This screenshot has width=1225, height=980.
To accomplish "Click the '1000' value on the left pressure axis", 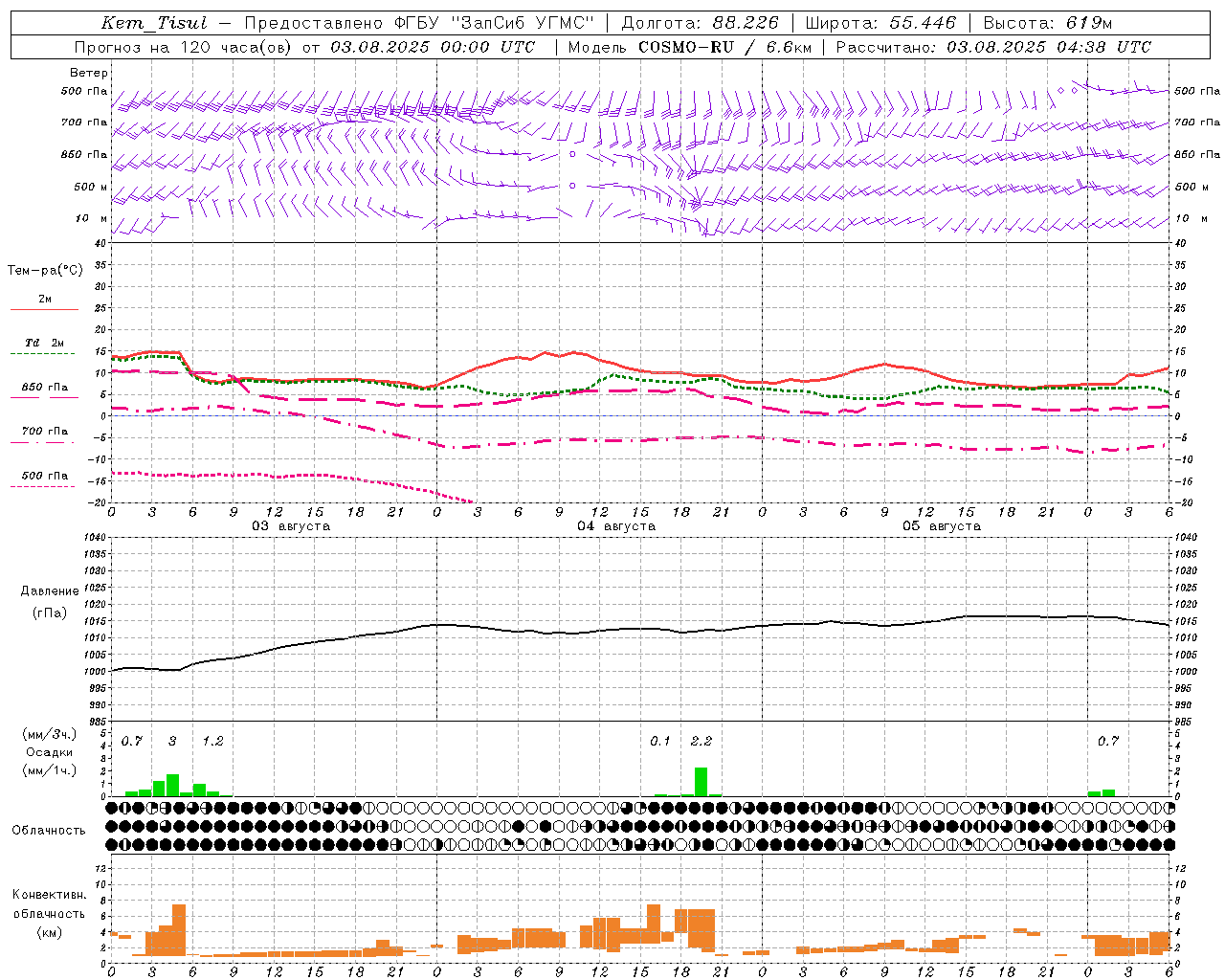I will [x=93, y=672].
